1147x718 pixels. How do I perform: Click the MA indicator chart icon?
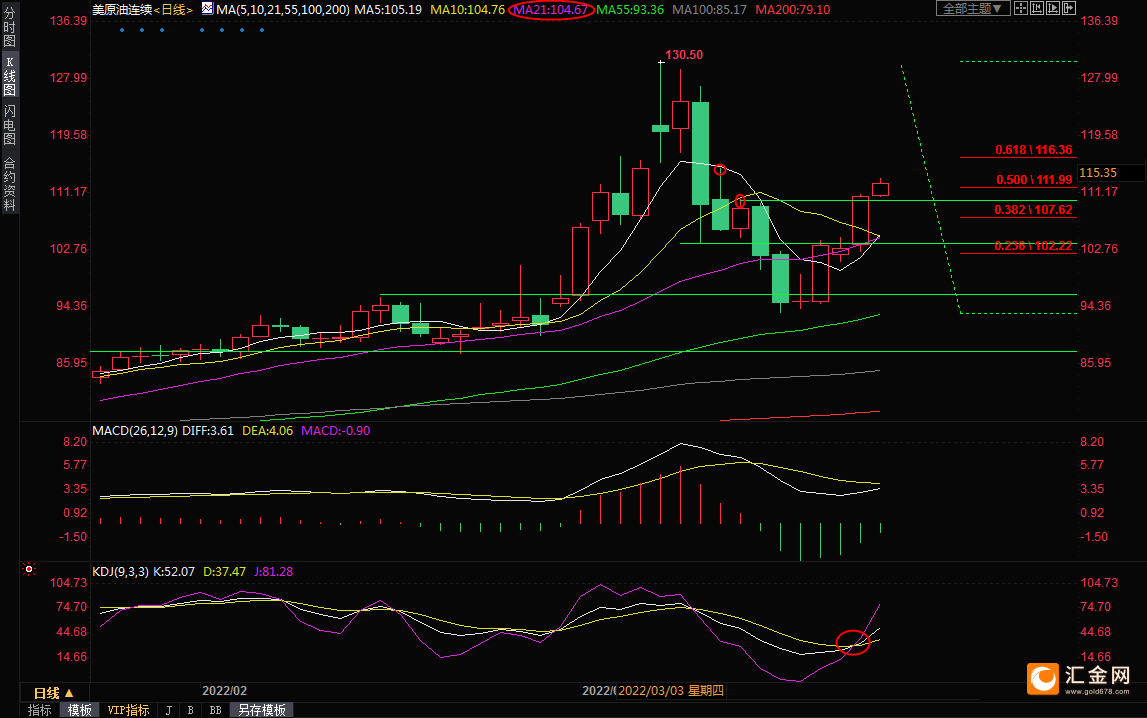coord(207,9)
